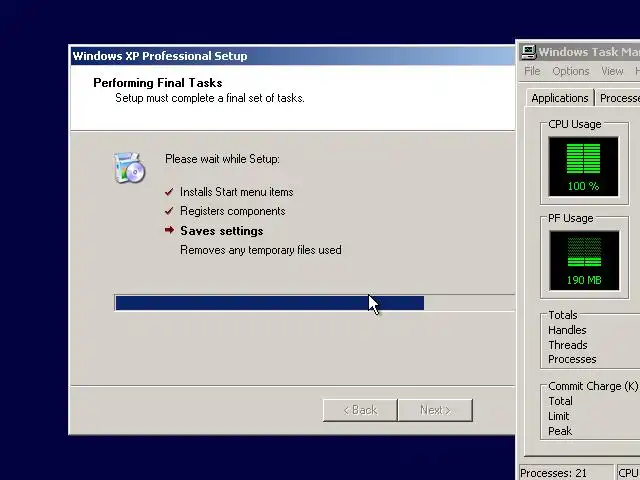Click the CPU Usage group label
Viewport: 640px width, 480px height.
575,124
